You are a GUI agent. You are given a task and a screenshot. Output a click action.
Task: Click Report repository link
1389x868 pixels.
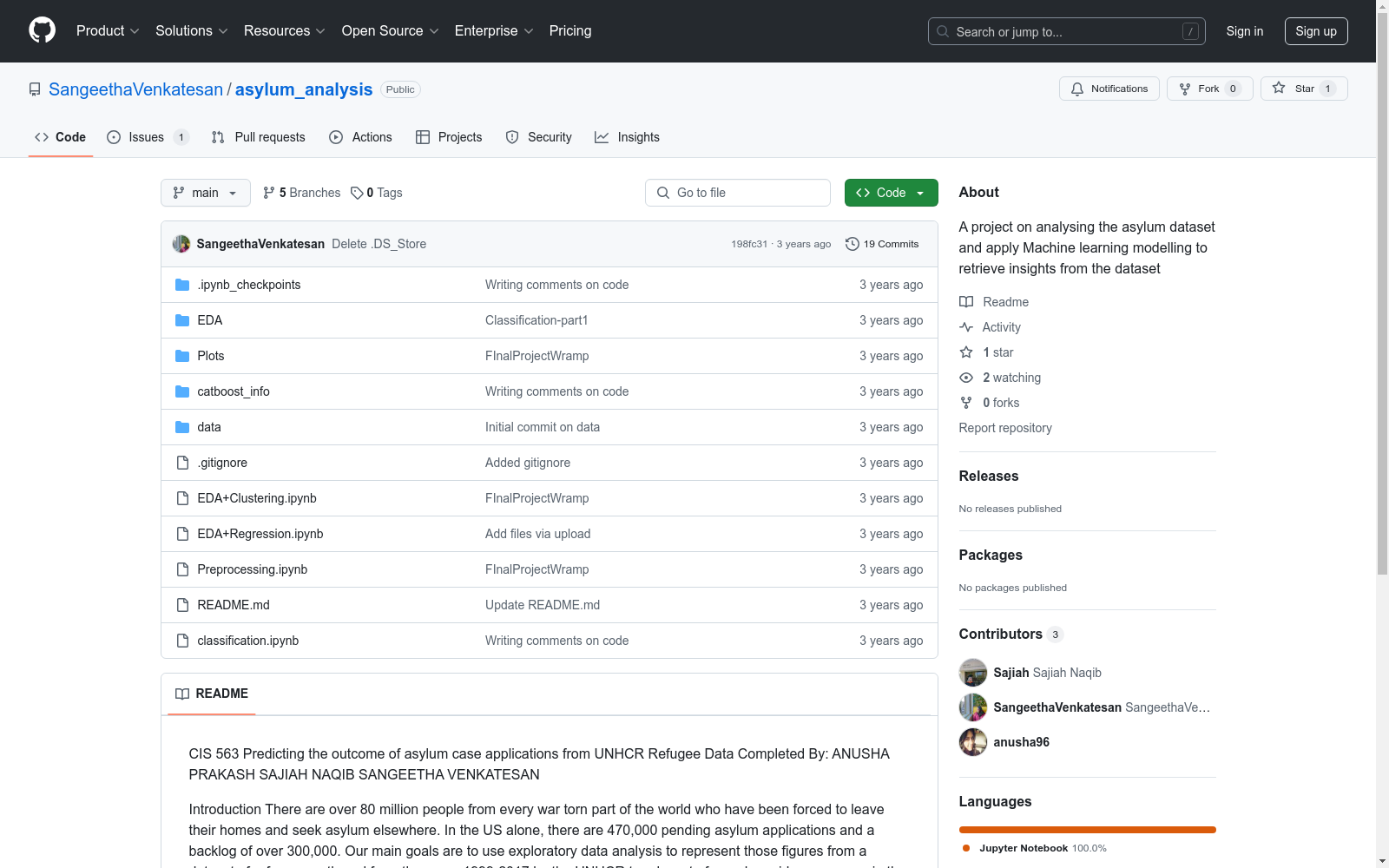tap(1005, 428)
